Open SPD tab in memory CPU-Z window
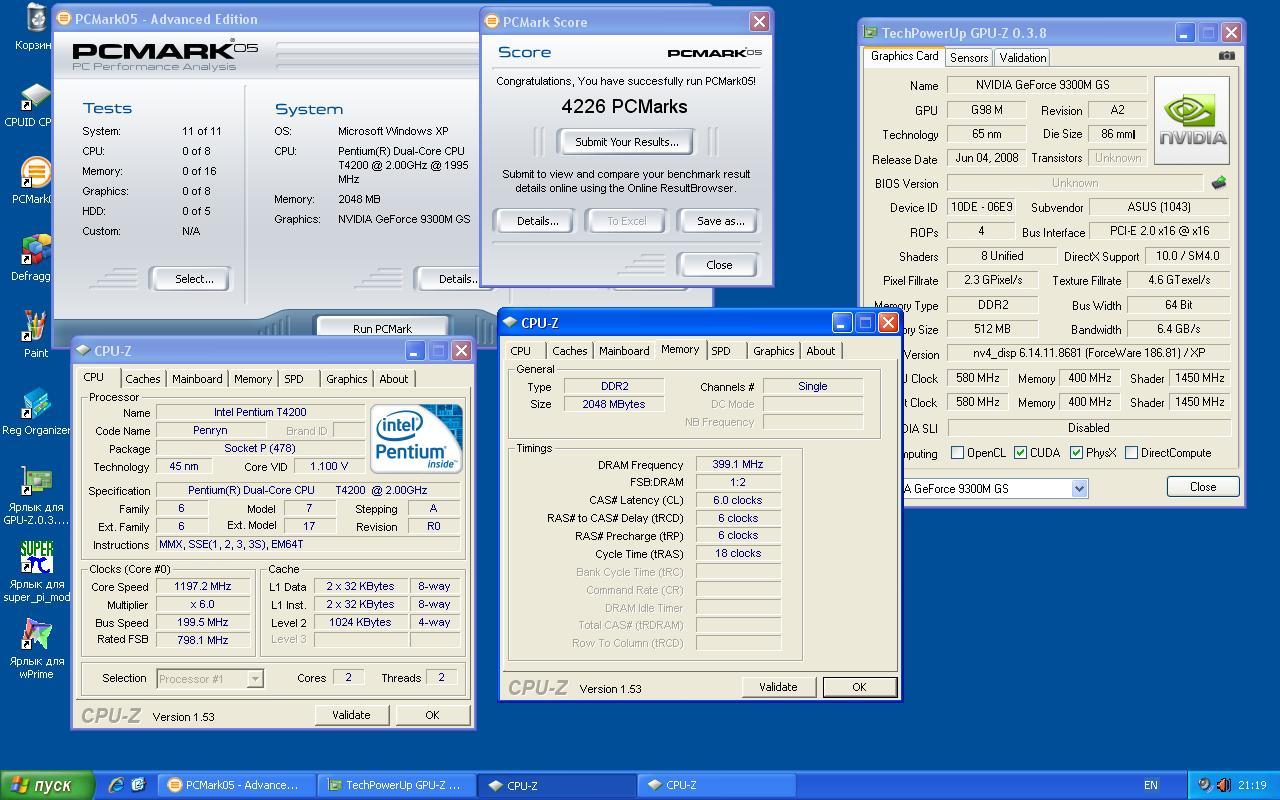1280x800 pixels. coord(721,351)
